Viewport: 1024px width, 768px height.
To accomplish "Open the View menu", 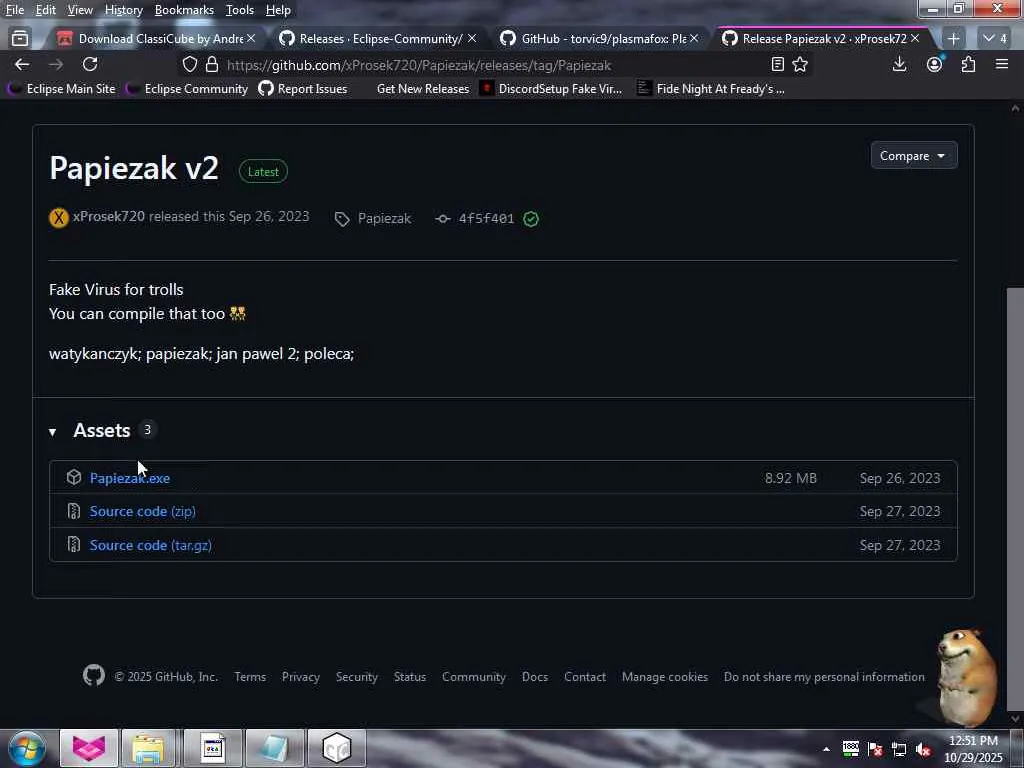I will point(80,10).
